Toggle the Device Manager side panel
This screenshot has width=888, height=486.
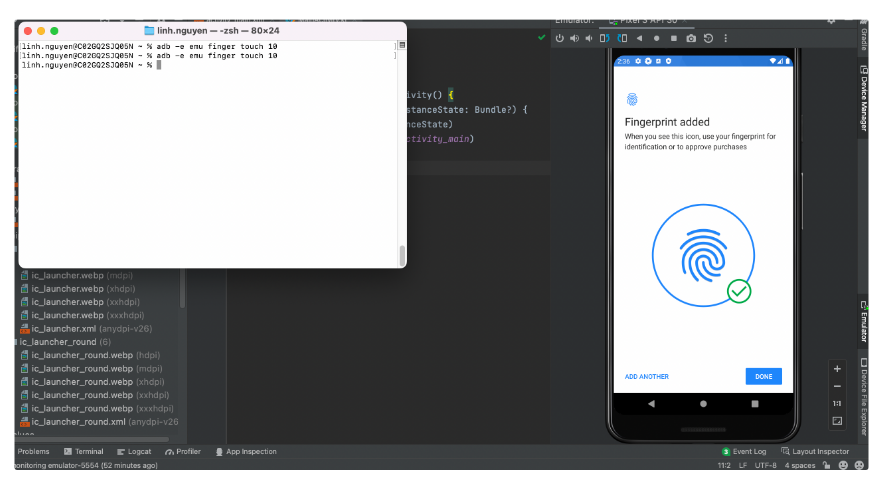coord(863,100)
